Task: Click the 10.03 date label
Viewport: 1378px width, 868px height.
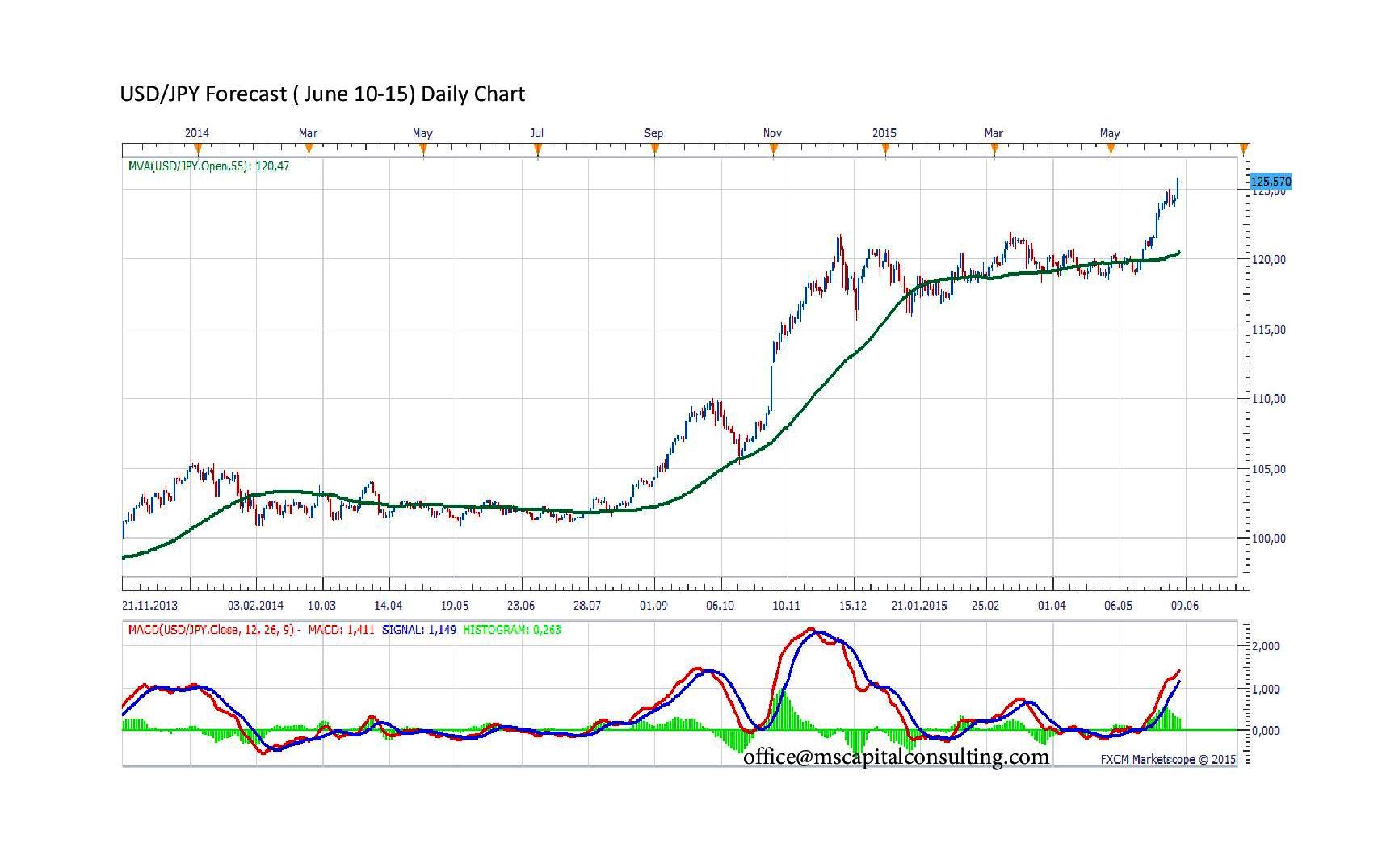Action: click(321, 606)
